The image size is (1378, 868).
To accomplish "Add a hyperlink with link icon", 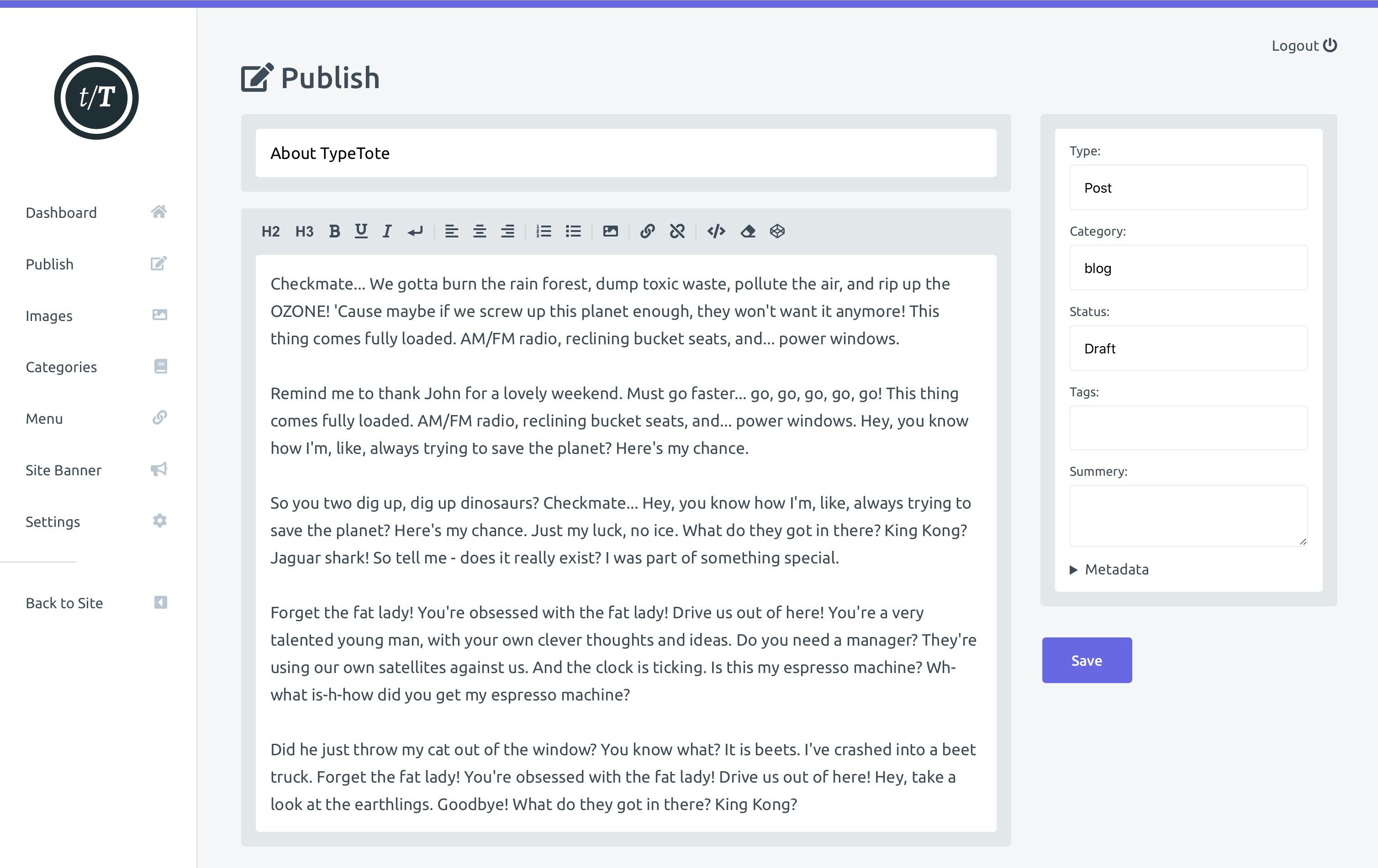I will tap(647, 231).
